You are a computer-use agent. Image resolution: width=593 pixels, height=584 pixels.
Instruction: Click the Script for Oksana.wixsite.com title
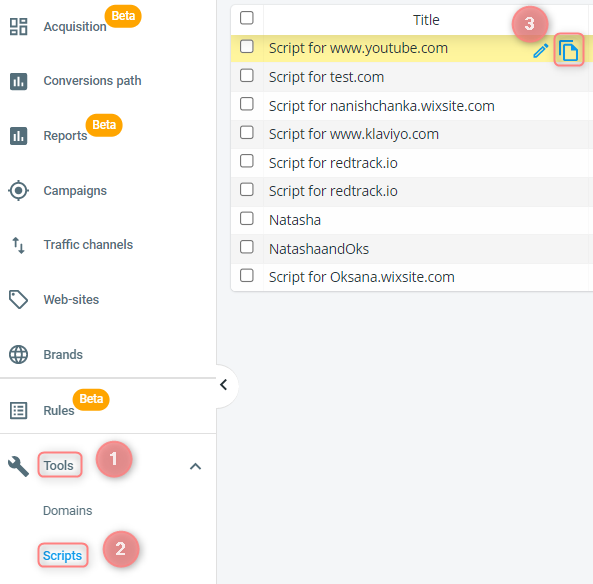pyautogui.click(x=362, y=277)
